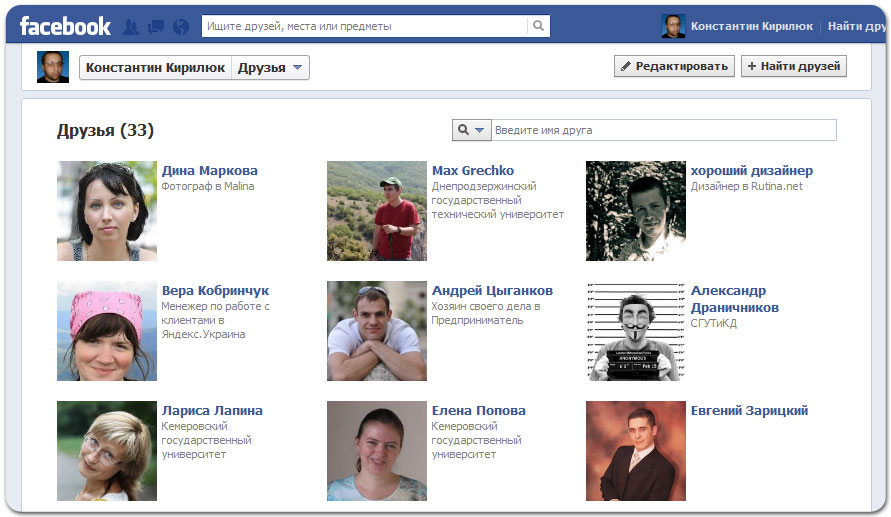This screenshot has height=517, width=891.
Task: Click the Константин Кирилюк timeline button
Action: point(155,68)
